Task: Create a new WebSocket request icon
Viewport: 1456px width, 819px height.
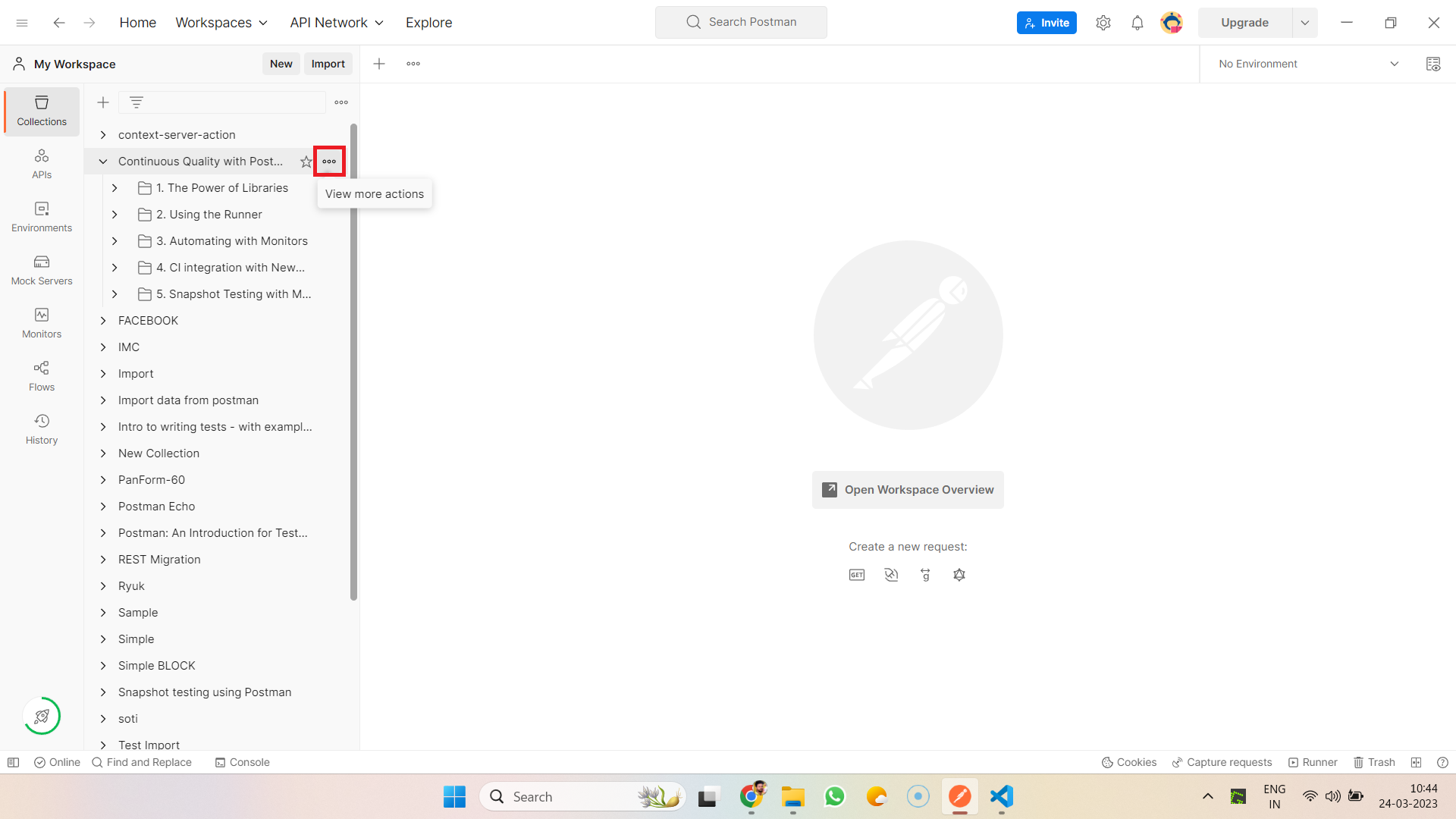Action: pyautogui.click(x=891, y=575)
